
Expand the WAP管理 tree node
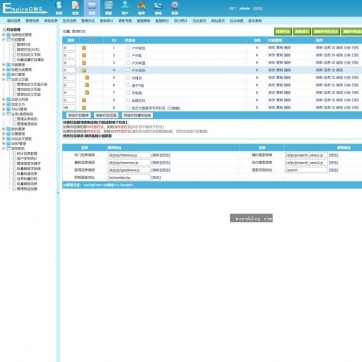click(4, 143)
